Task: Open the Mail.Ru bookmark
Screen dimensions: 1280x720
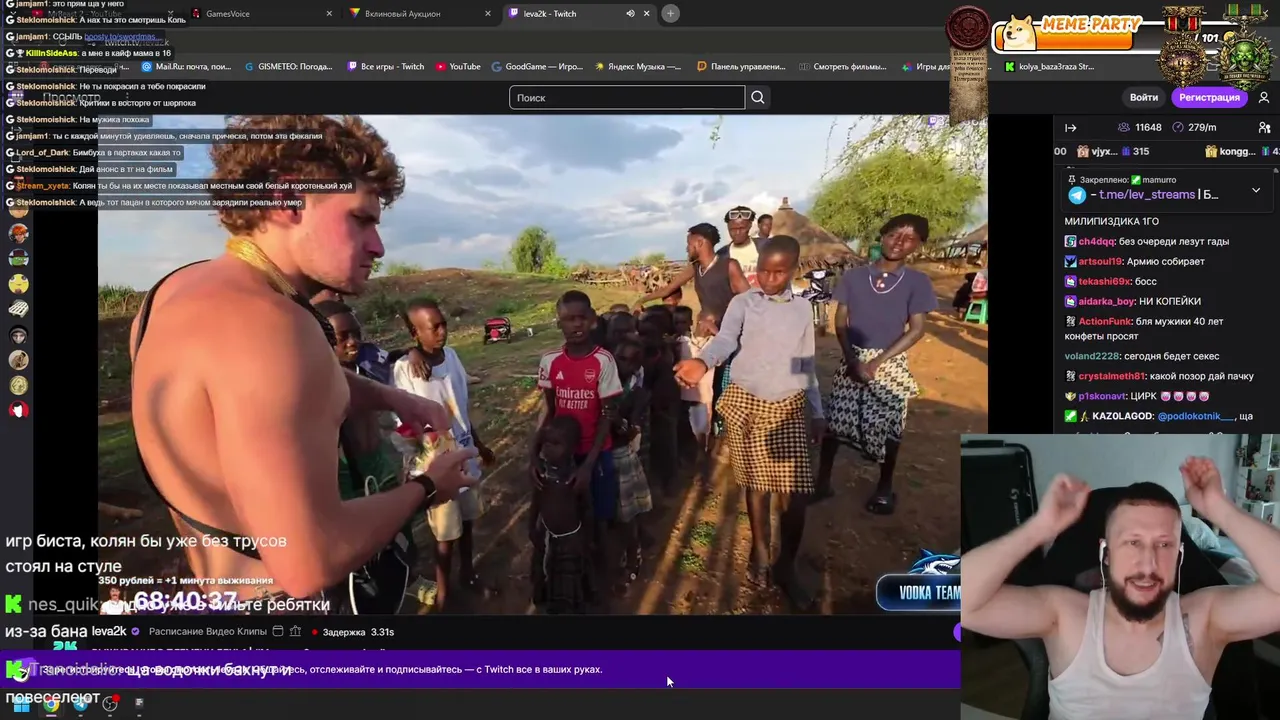Action: point(186,67)
